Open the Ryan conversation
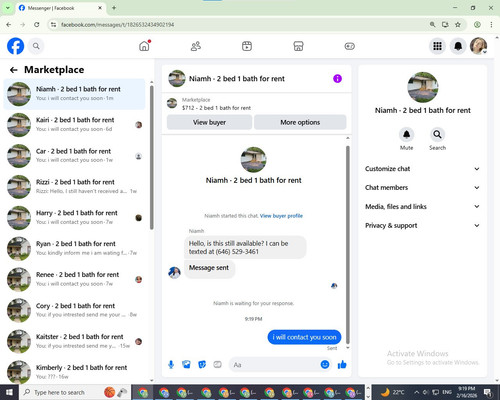500x400 pixels. [75, 249]
